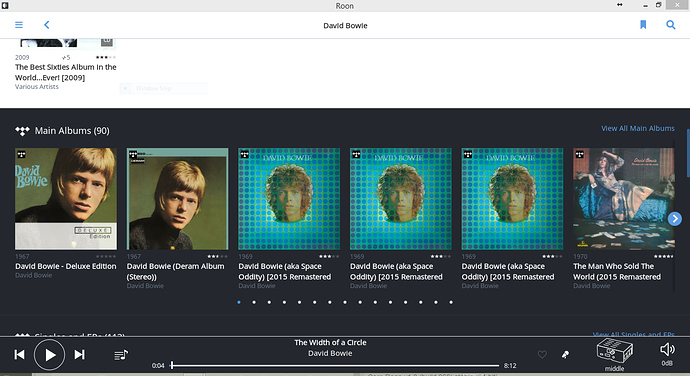Click the title David Bowie (Deram Album (Stereo))
This screenshot has height=376, width=690.
click(x=176, y=271)
